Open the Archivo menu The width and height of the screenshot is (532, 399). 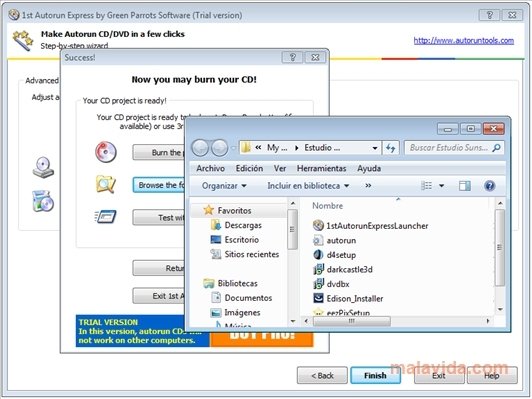point(210,169)
